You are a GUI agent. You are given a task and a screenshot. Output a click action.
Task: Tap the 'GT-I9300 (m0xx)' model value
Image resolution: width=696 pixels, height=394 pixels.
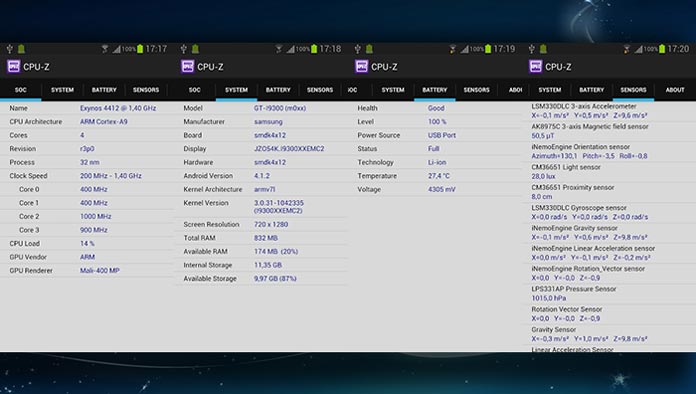[x=280, y=108]
